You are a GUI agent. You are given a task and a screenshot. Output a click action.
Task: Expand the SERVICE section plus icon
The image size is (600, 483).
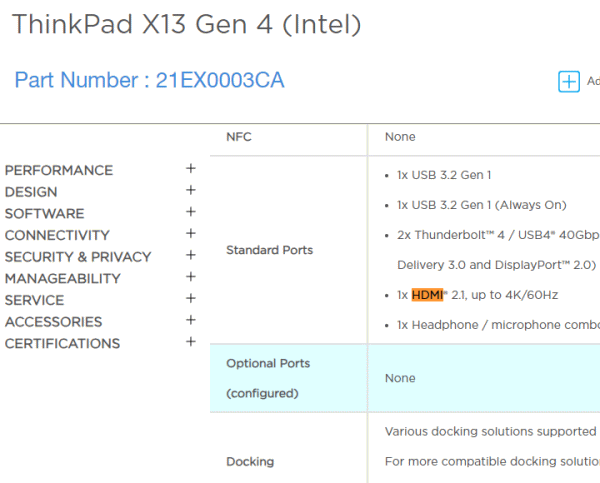point(191,298)
